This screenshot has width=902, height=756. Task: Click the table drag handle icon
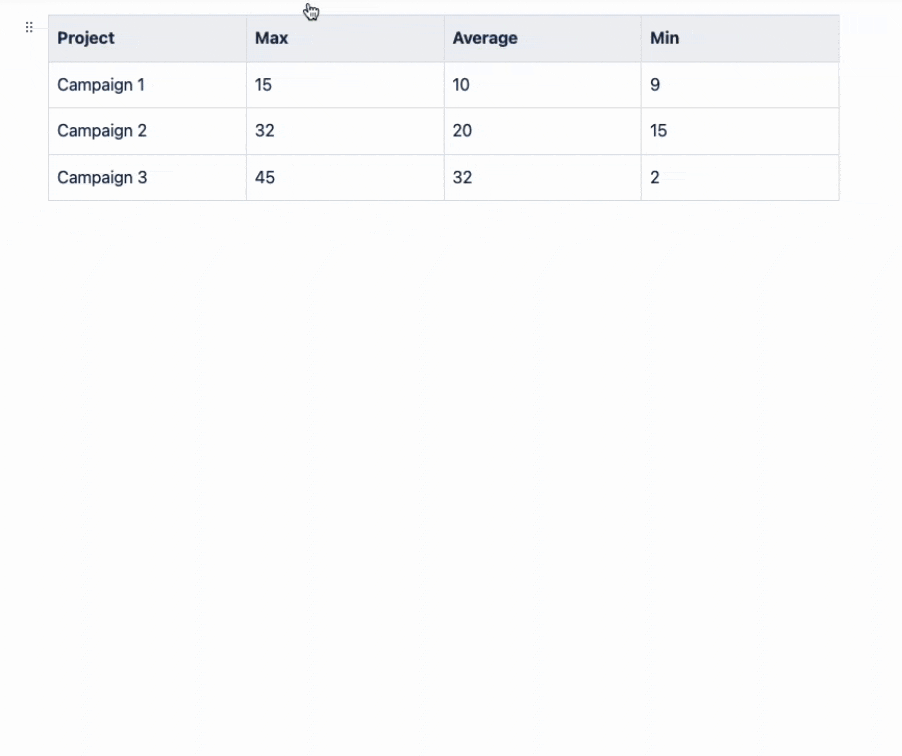tap(28, 27)
